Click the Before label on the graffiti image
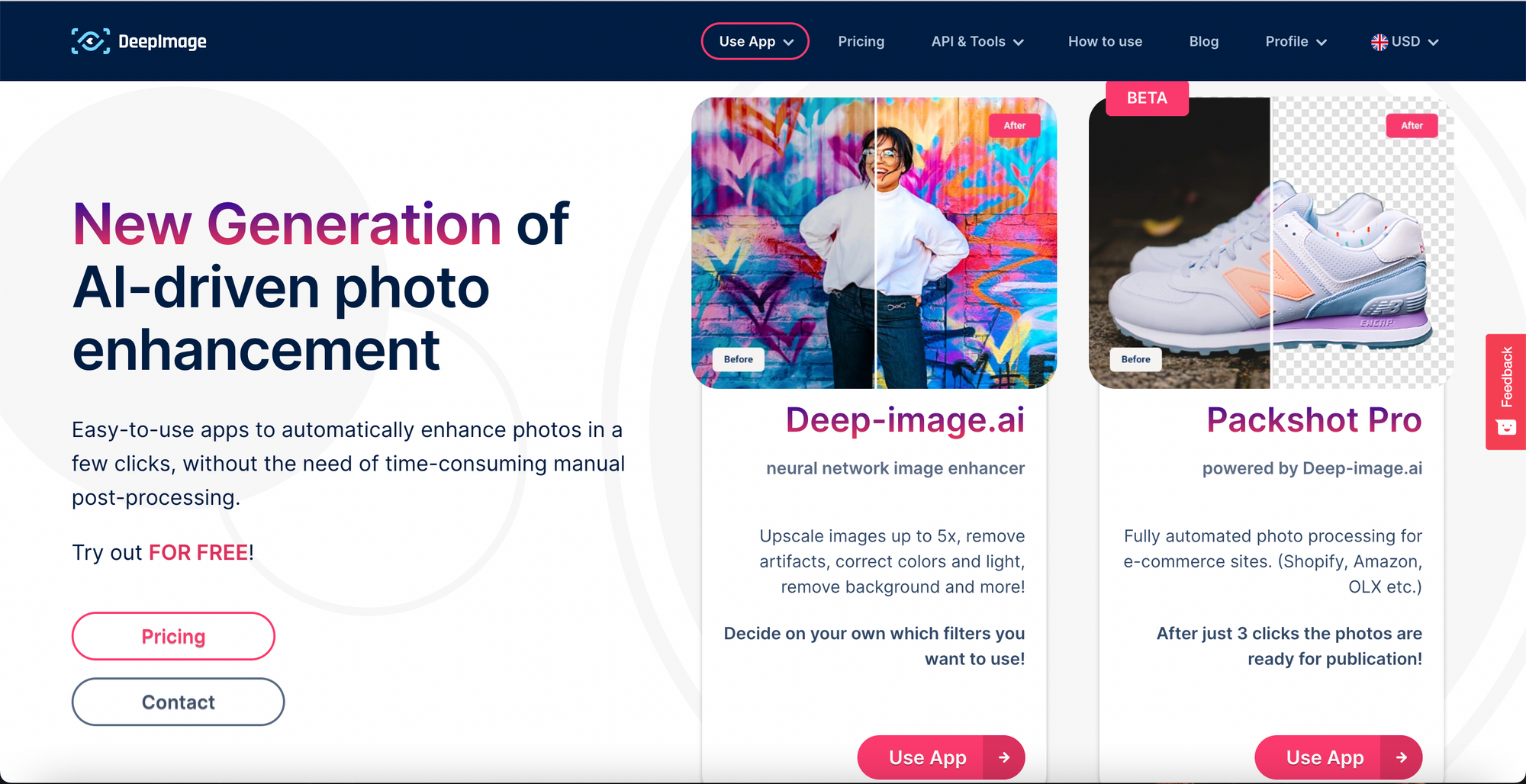The height and width of the screenshot is (784, 1526). pos(739,359)
